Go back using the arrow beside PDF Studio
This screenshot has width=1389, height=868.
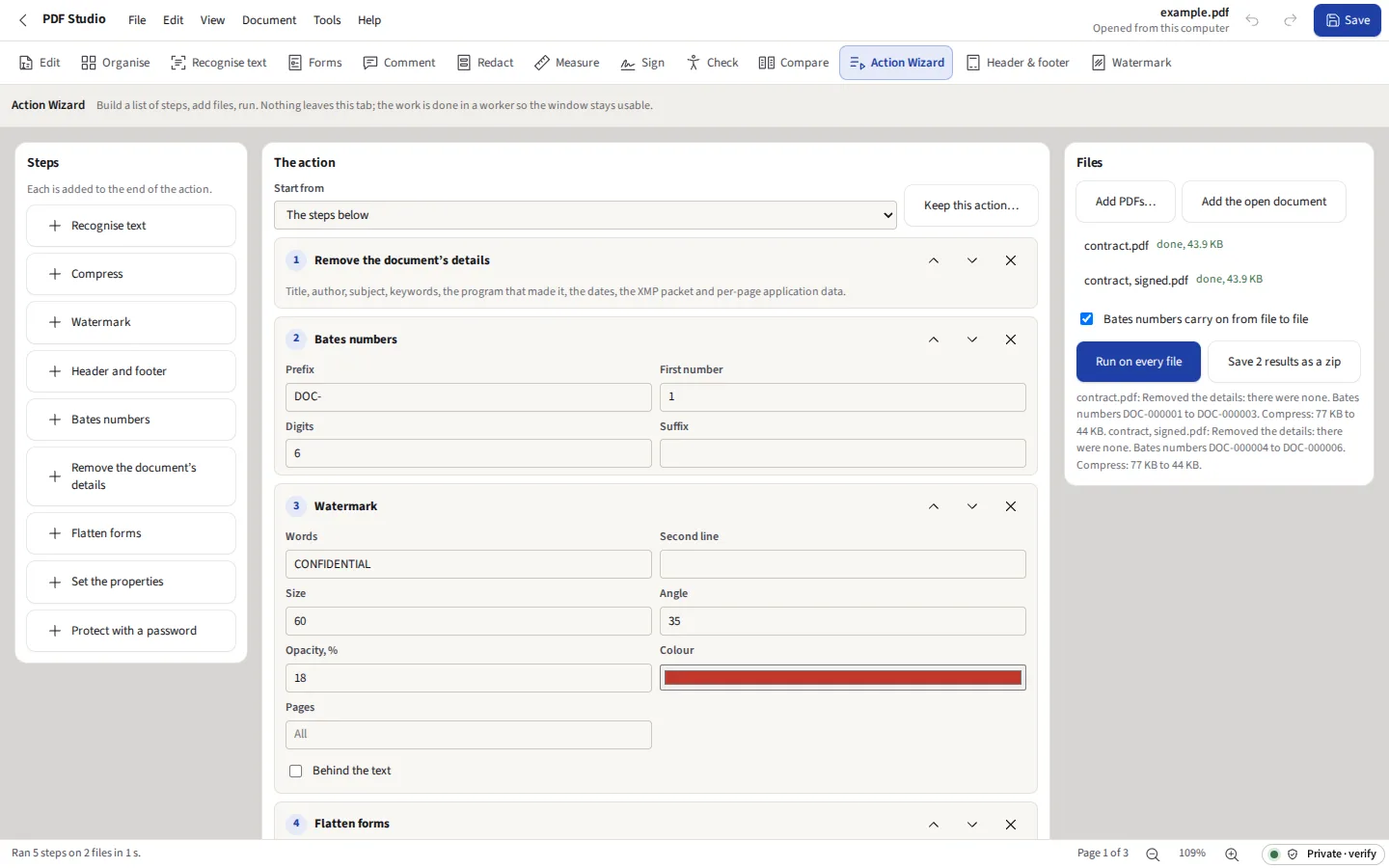pyautogui.click(x=23, y=20)
